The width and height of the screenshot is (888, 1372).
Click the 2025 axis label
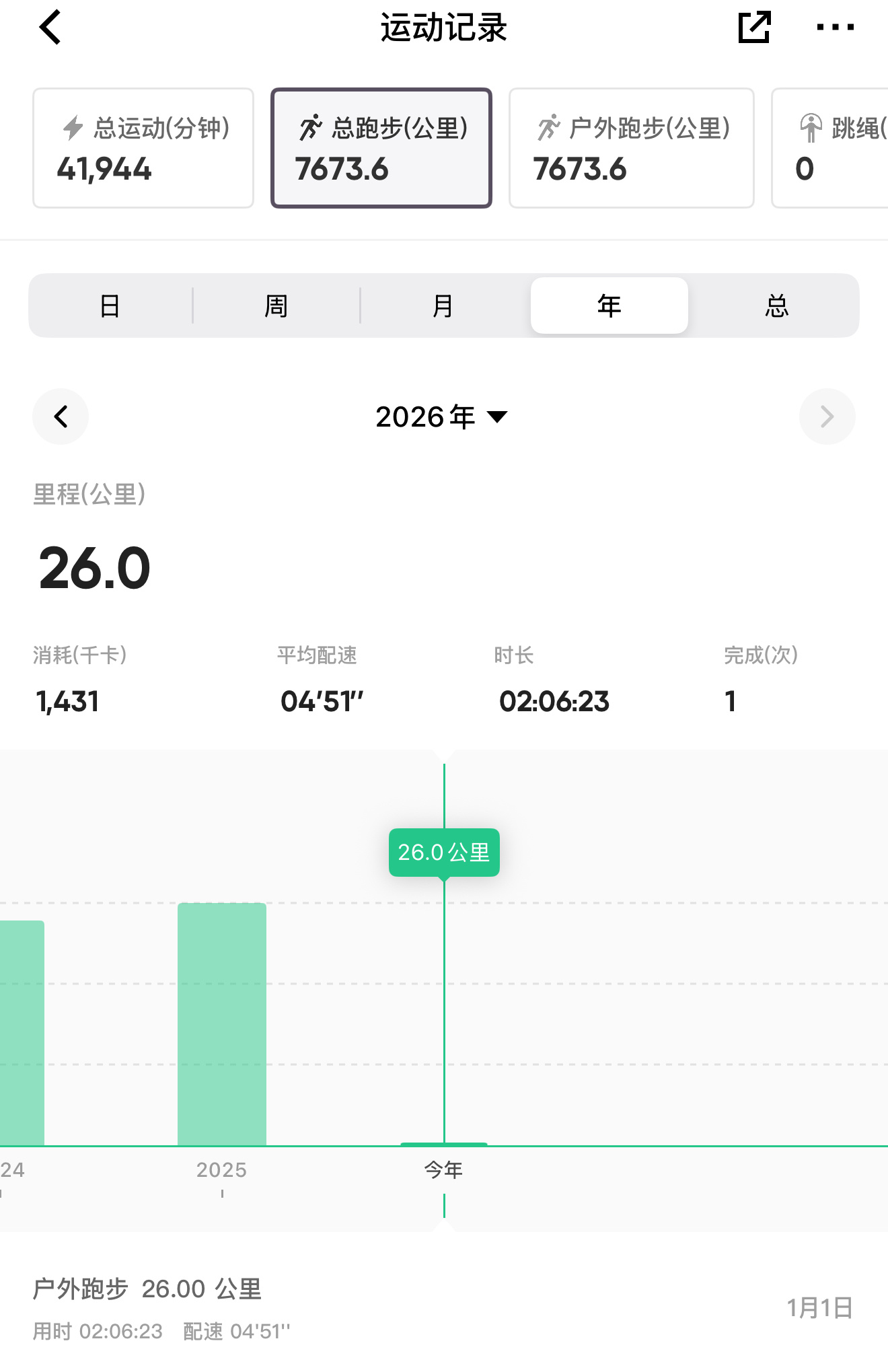(221, 1170)
